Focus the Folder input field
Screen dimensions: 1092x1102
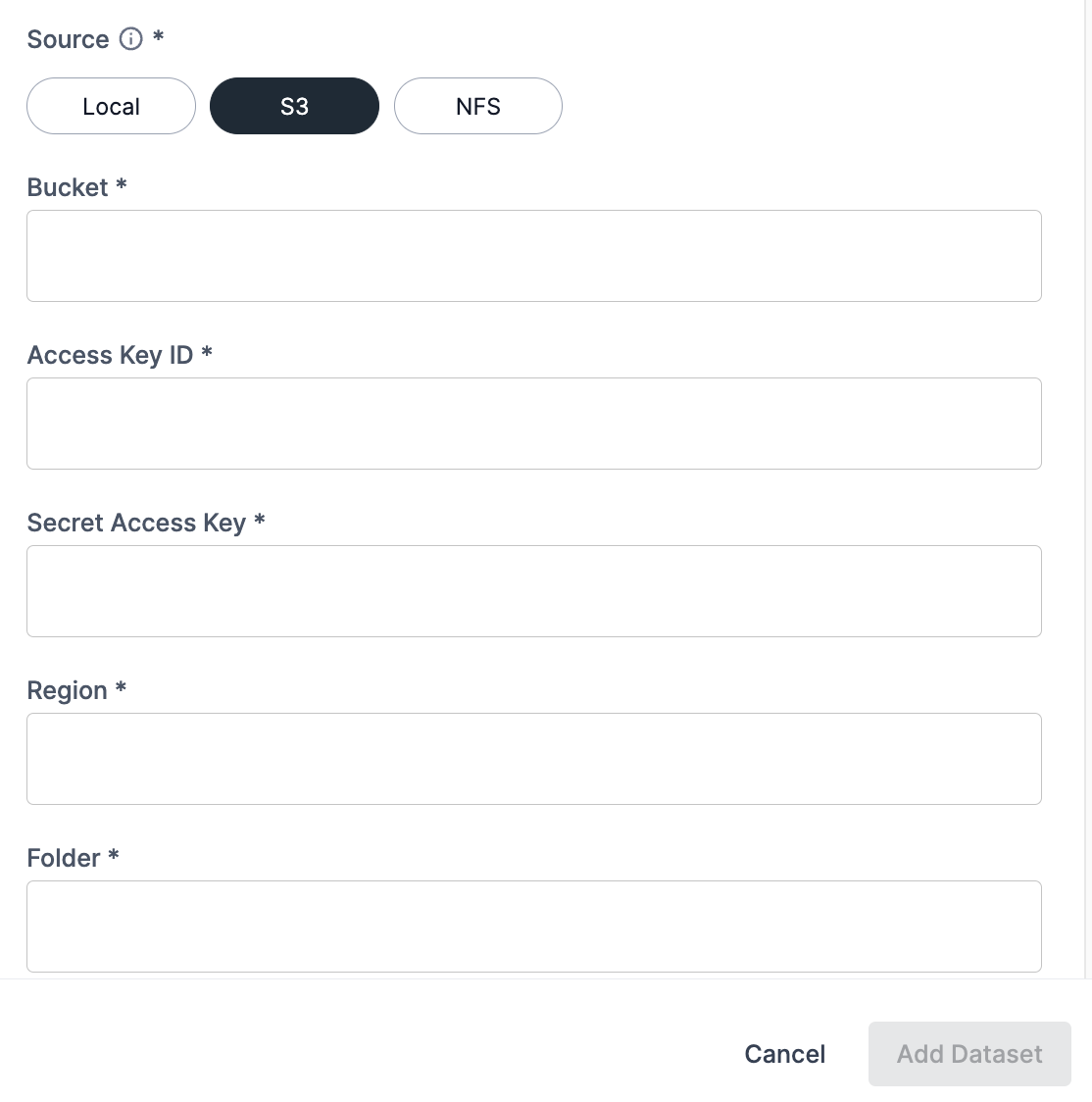pyautogui.click(x=533, y=927)
